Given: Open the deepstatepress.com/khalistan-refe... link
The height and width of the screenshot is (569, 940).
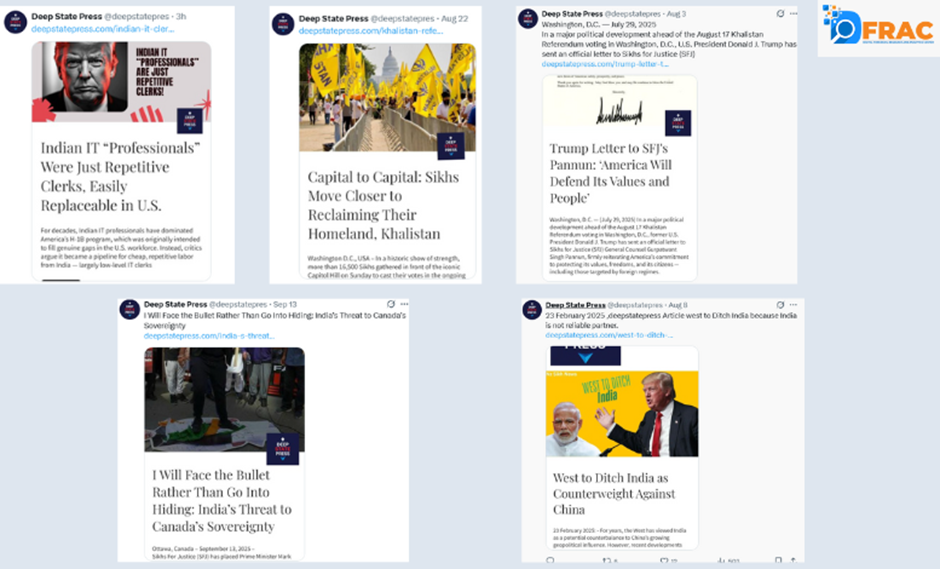Looking at the screenshot, I should coord(370,31).
